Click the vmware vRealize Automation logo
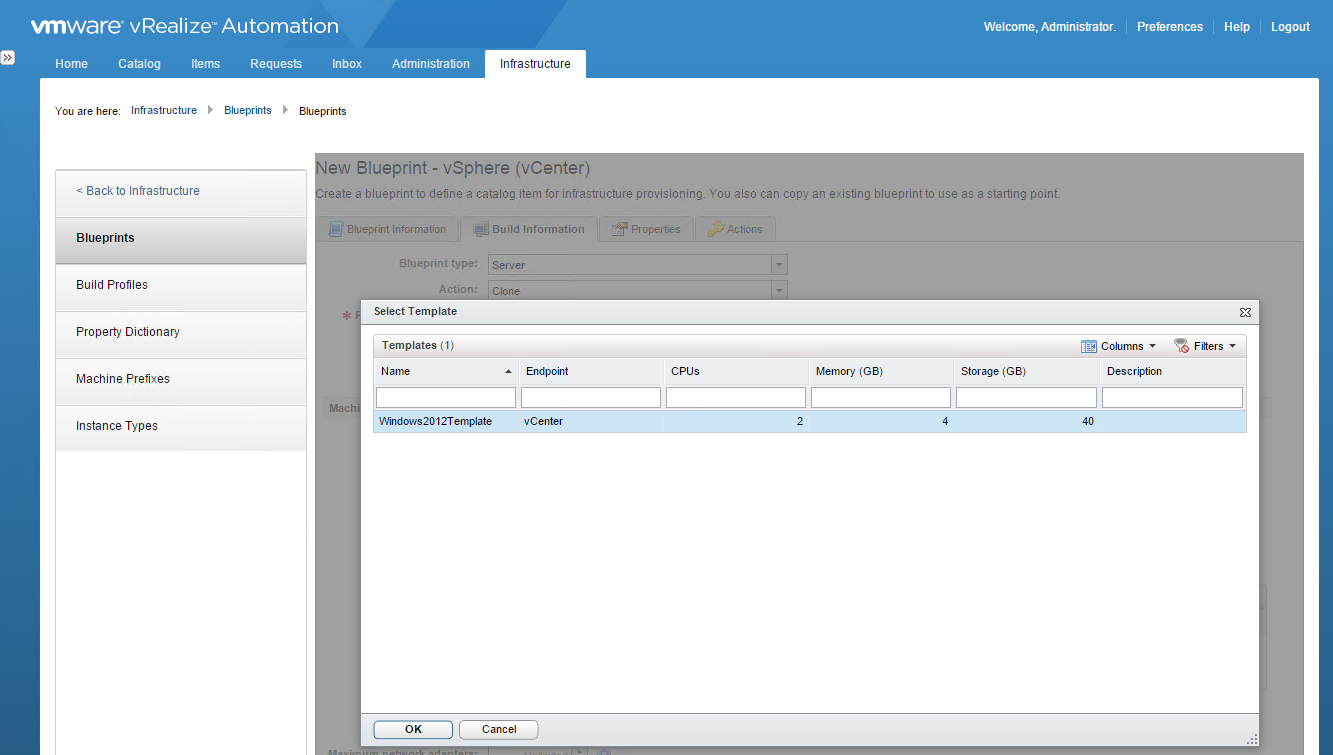Image resolution: width=1333 pixels, height=755 pixels. pos(184,26)
